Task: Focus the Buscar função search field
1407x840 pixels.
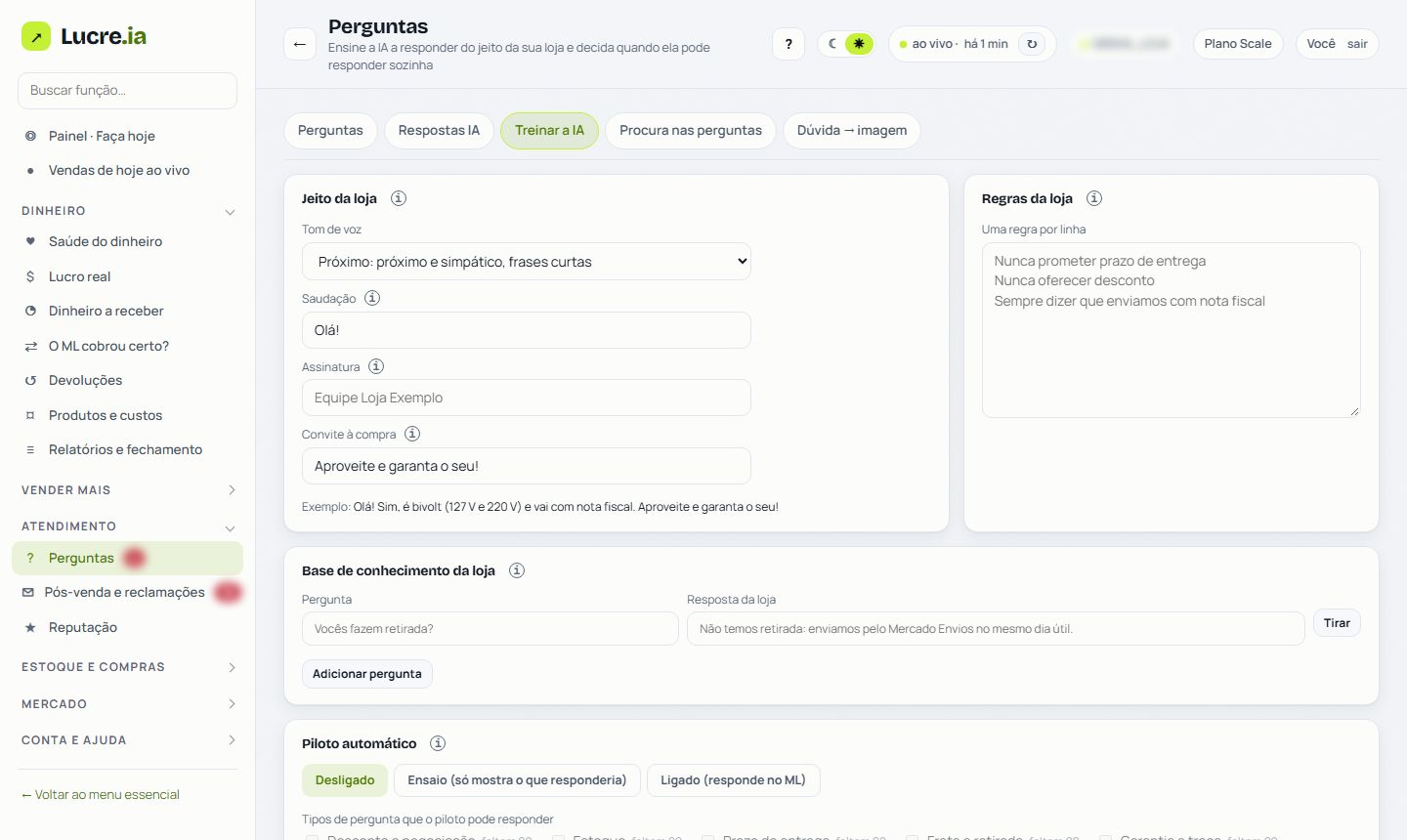Action: point(128,91)
